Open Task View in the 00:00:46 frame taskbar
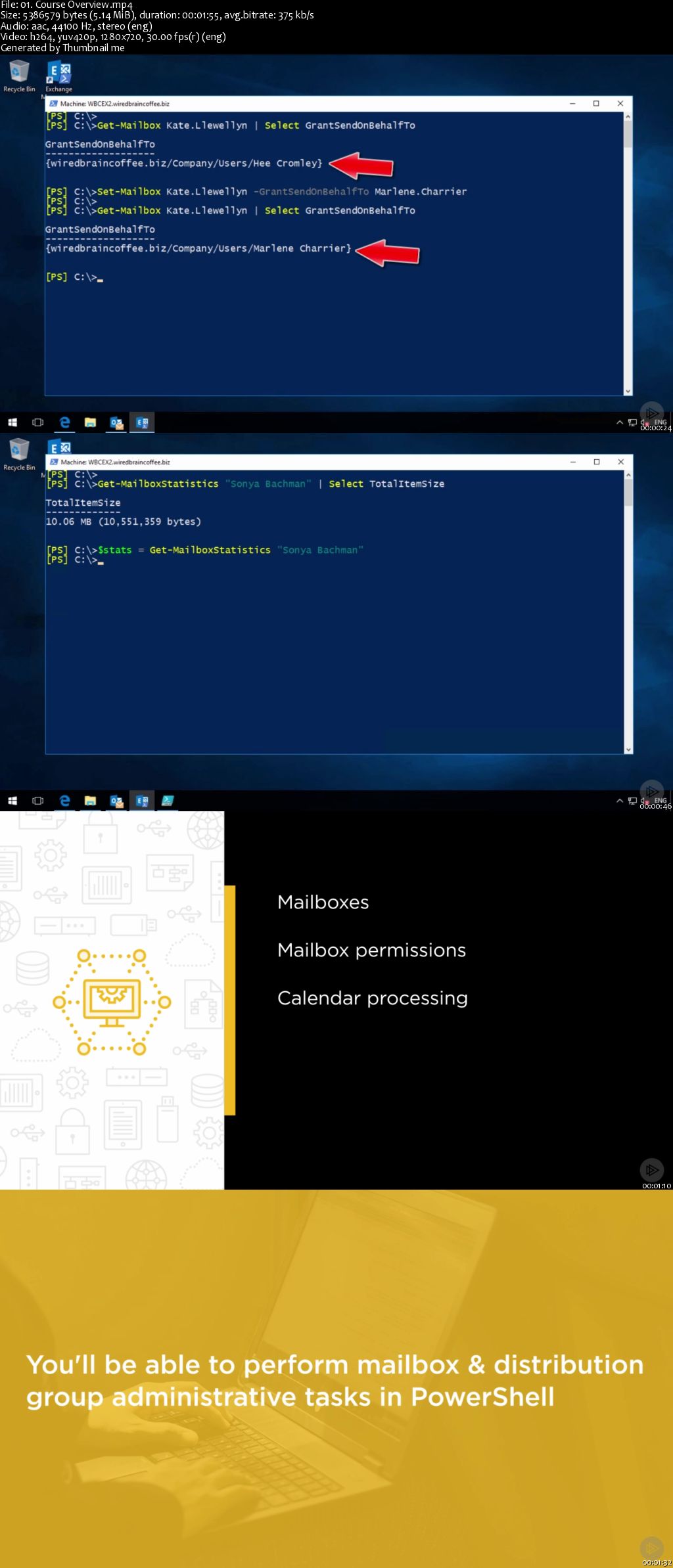Screen dimensions: 673x1568 click(x=37, y=801)
